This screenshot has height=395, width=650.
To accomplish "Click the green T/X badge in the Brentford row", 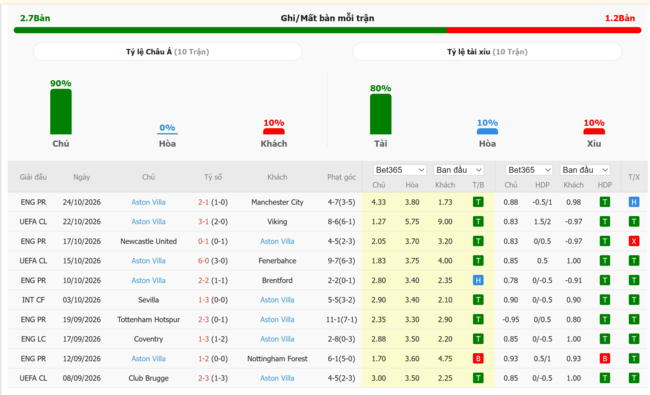I will pyautogui.click(x=633, y=280).
